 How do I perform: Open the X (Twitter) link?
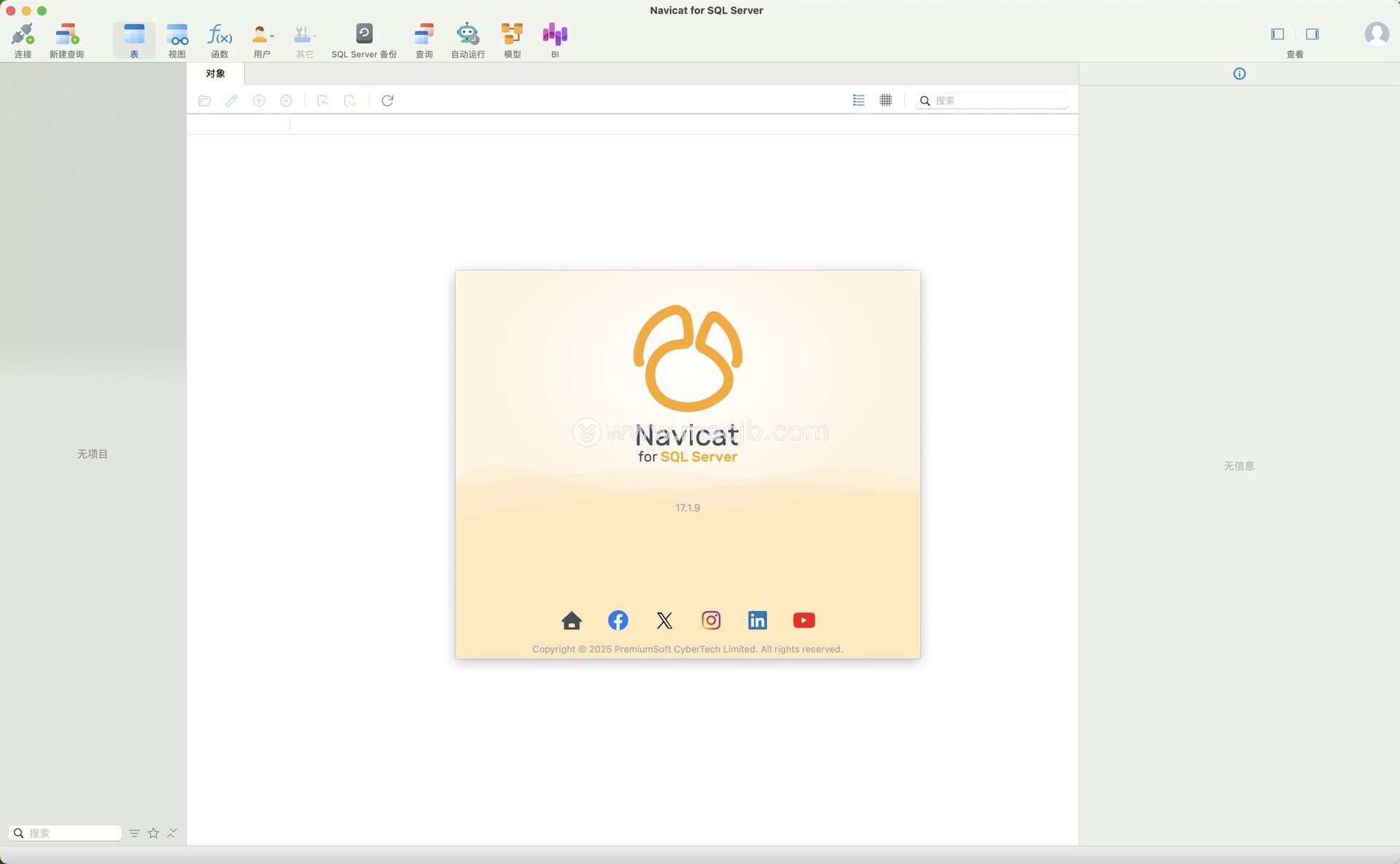664,620
